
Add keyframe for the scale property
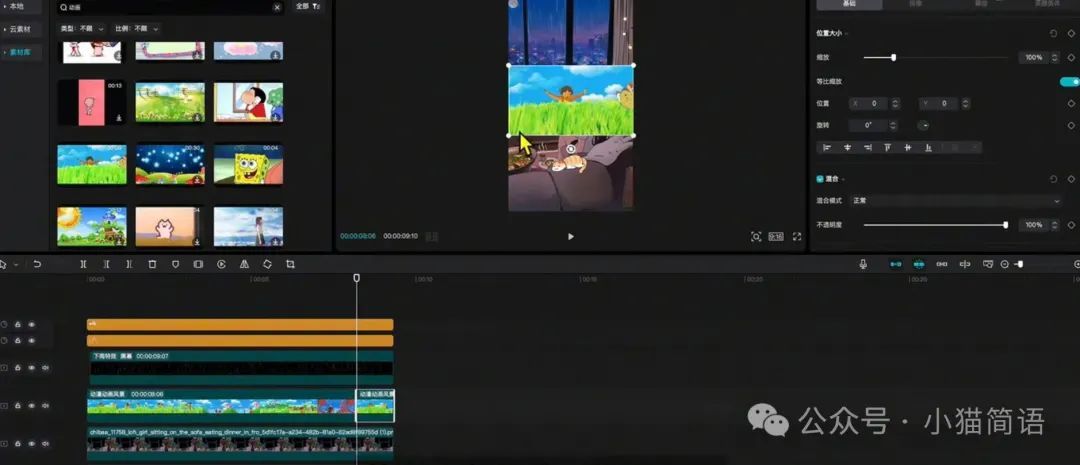click(x=1071, y=57)
